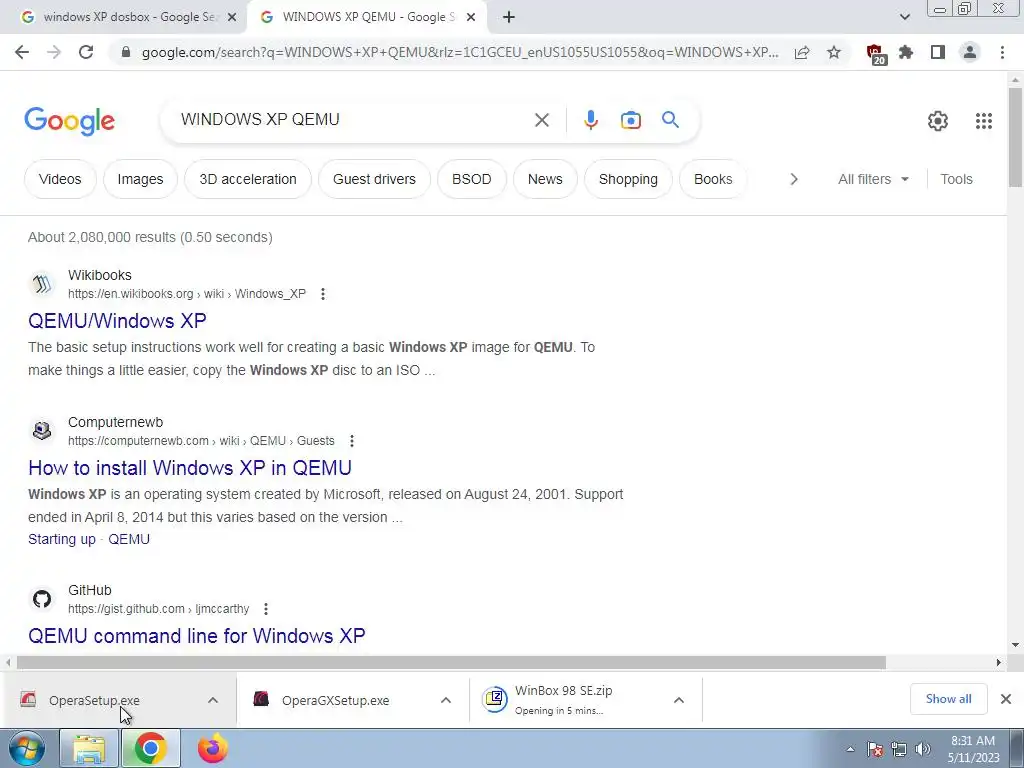The width and height of the screenshot is (1024, 768).
Task: Select the BSOD chip
Action: pos(472,179)
